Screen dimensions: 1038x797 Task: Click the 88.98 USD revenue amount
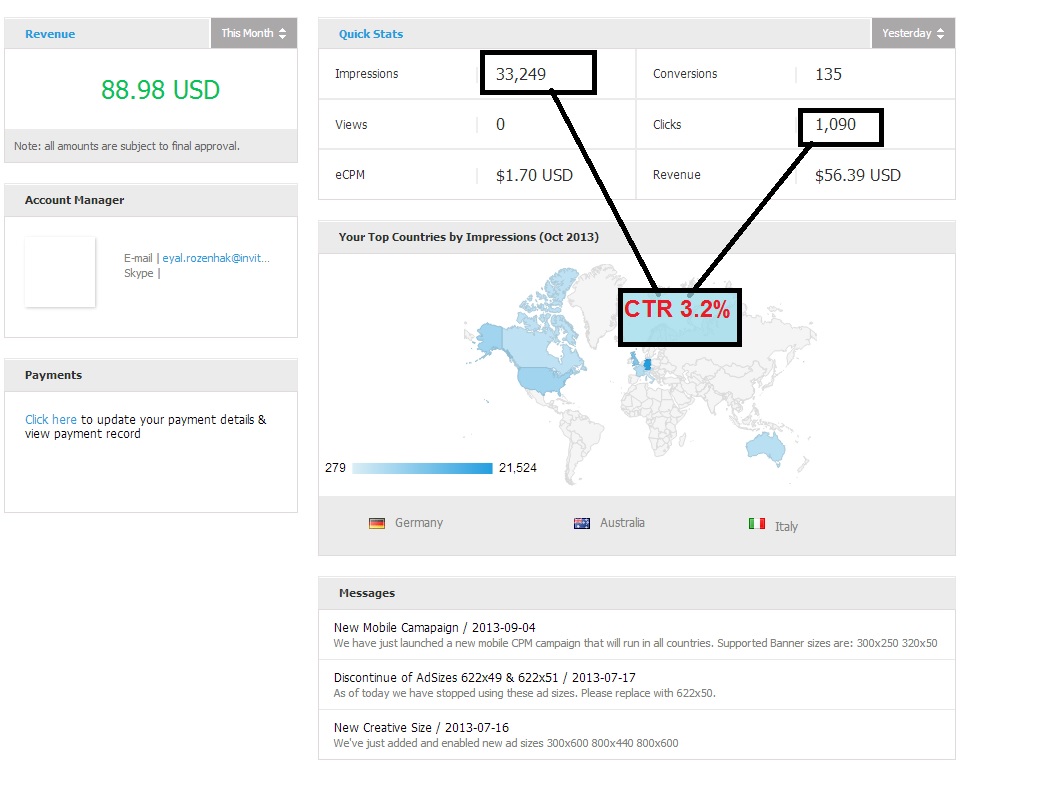(160, 90)
